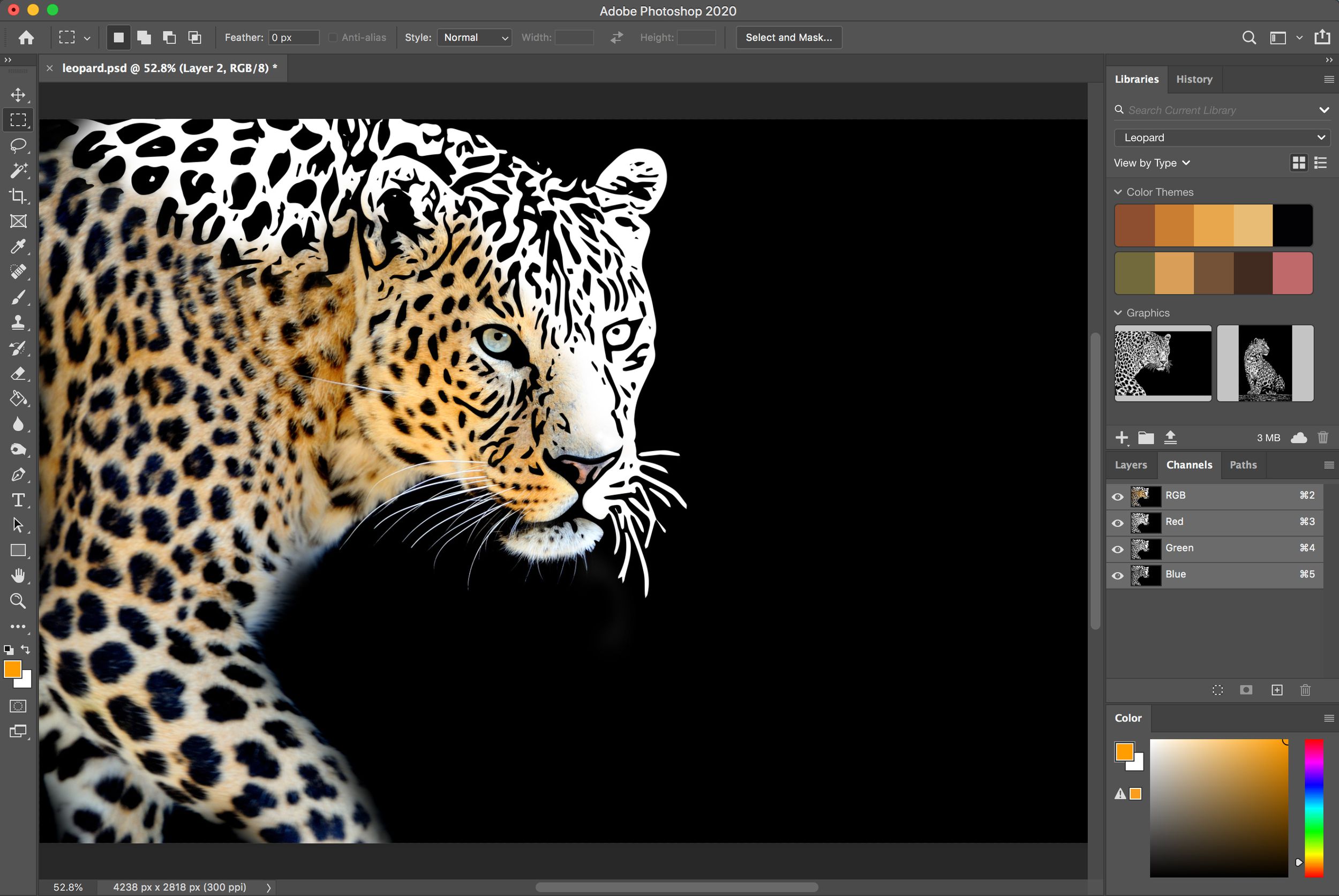Choose the Type tool

(x=18, y=500)
